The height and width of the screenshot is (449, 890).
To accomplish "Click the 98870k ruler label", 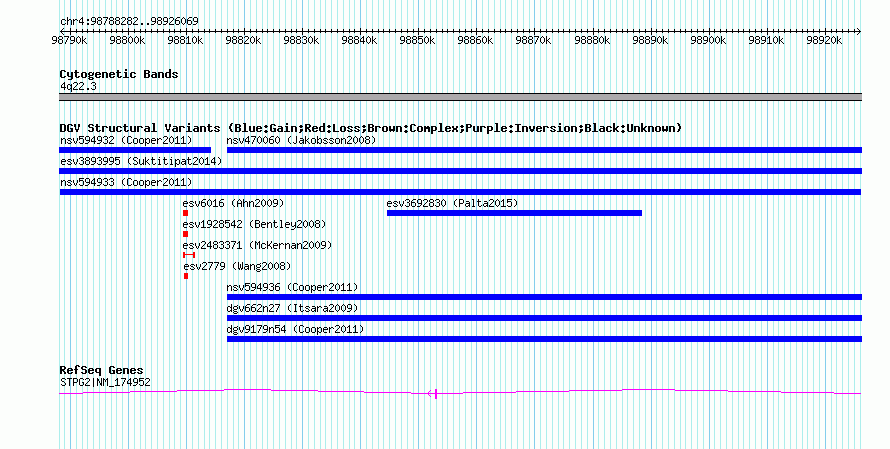I will click(x=534, y=40).
